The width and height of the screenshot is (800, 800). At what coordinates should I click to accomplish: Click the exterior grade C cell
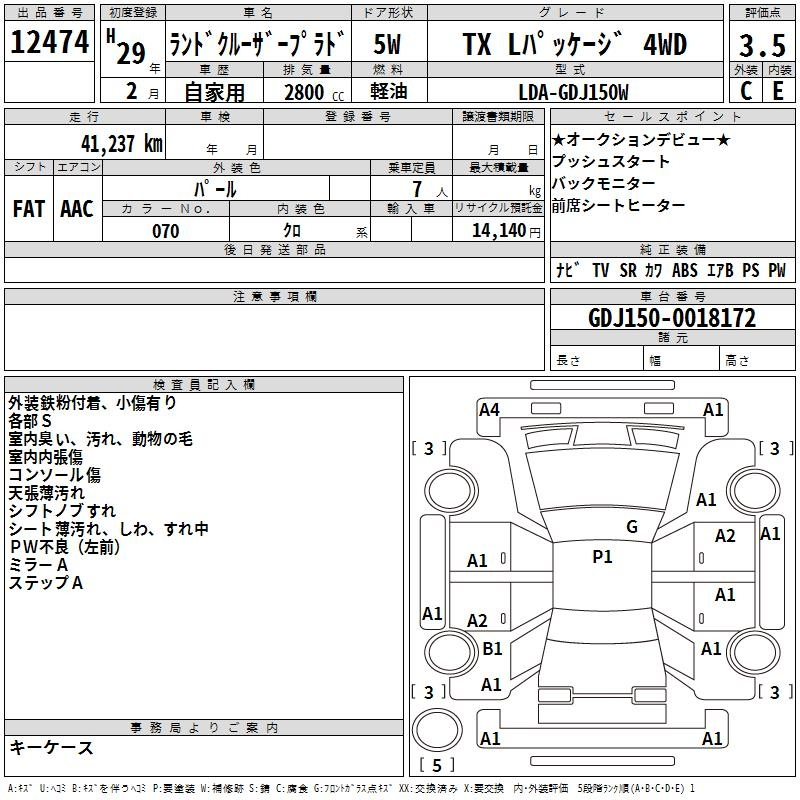(x=745, y=90)
